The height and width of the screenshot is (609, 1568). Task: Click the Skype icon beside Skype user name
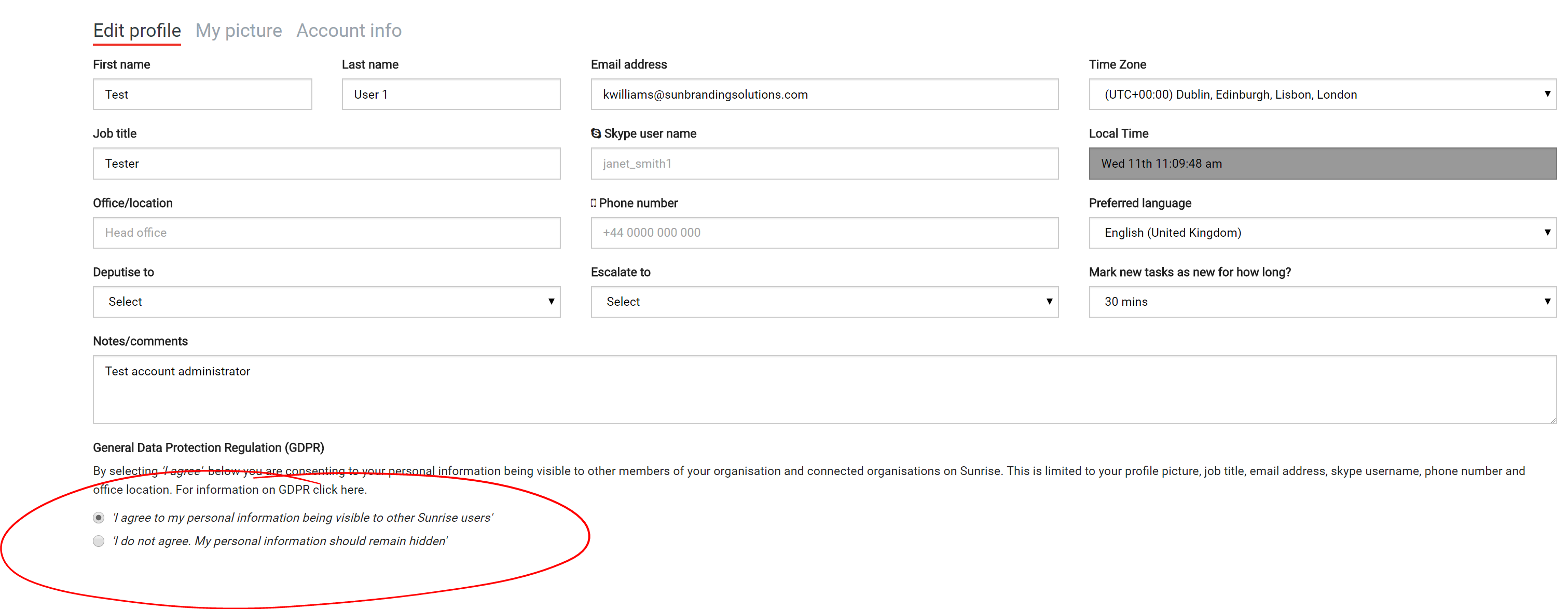(x=596, y=133)
